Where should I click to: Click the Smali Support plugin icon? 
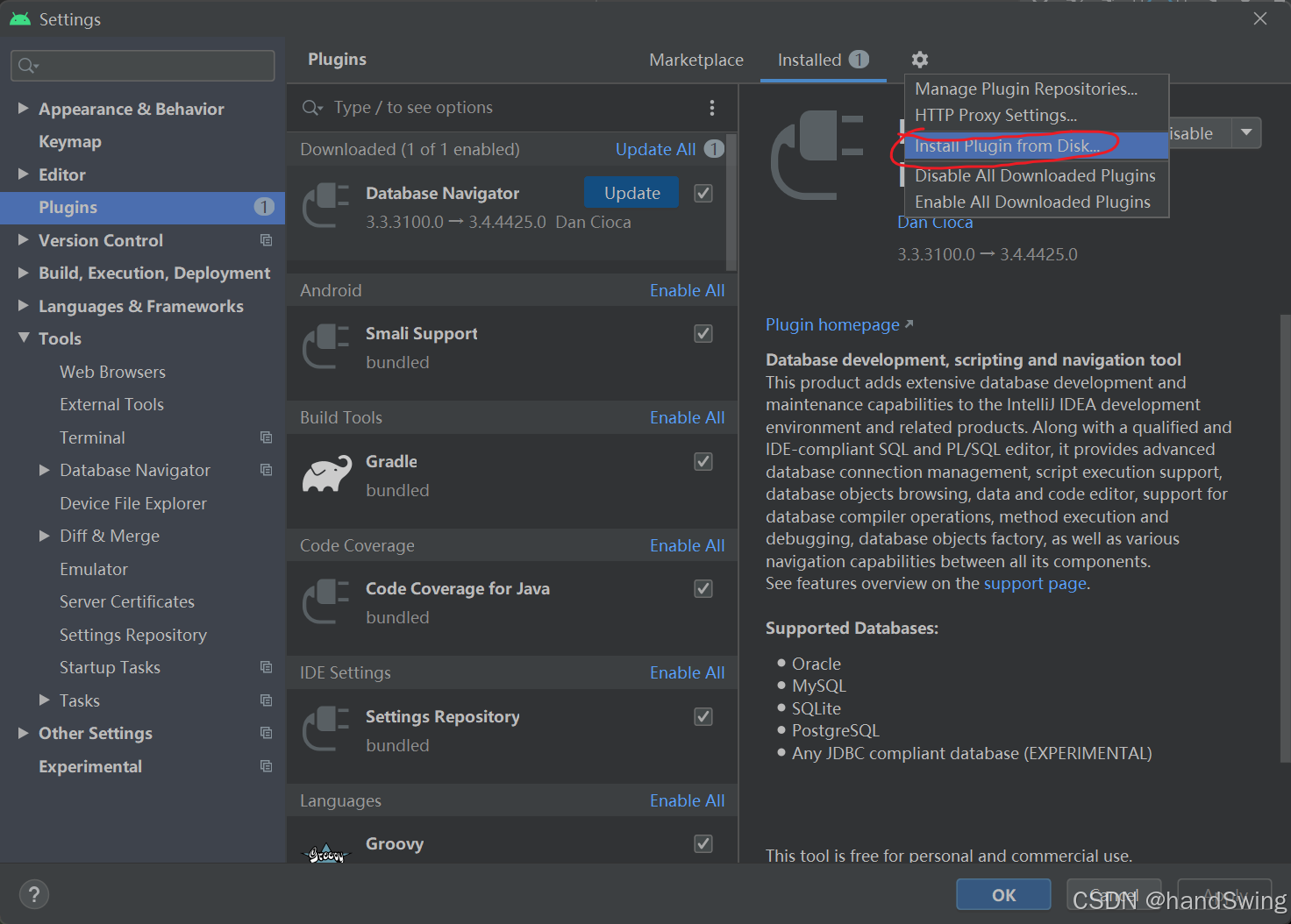[326, 346]
